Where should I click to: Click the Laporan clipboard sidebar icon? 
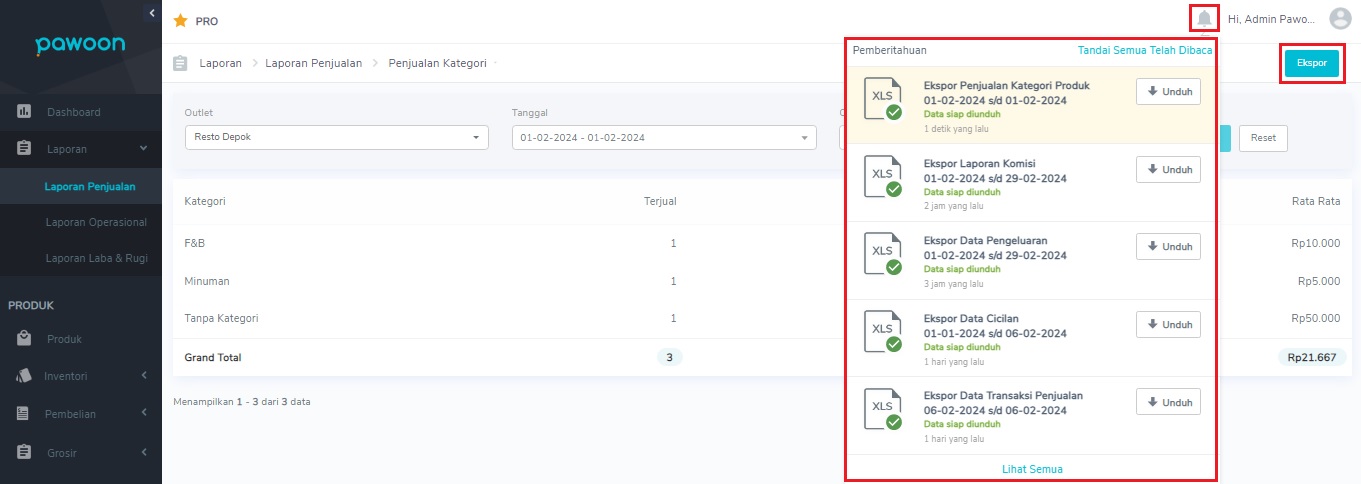coord(24,148)
